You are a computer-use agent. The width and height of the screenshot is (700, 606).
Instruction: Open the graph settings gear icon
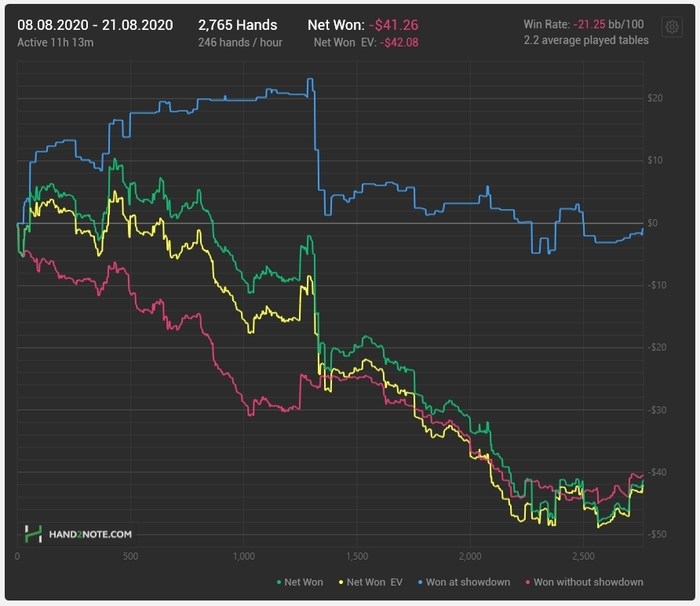671,27
